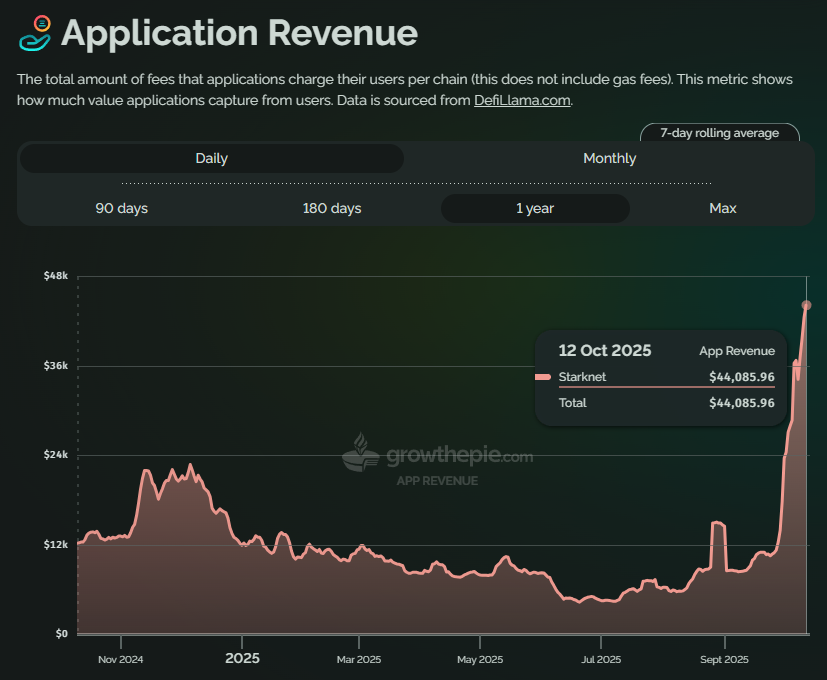Click the Sept 2025 x-axis label
The height and width of the screenshot is (680, 827).
point(724,659)
